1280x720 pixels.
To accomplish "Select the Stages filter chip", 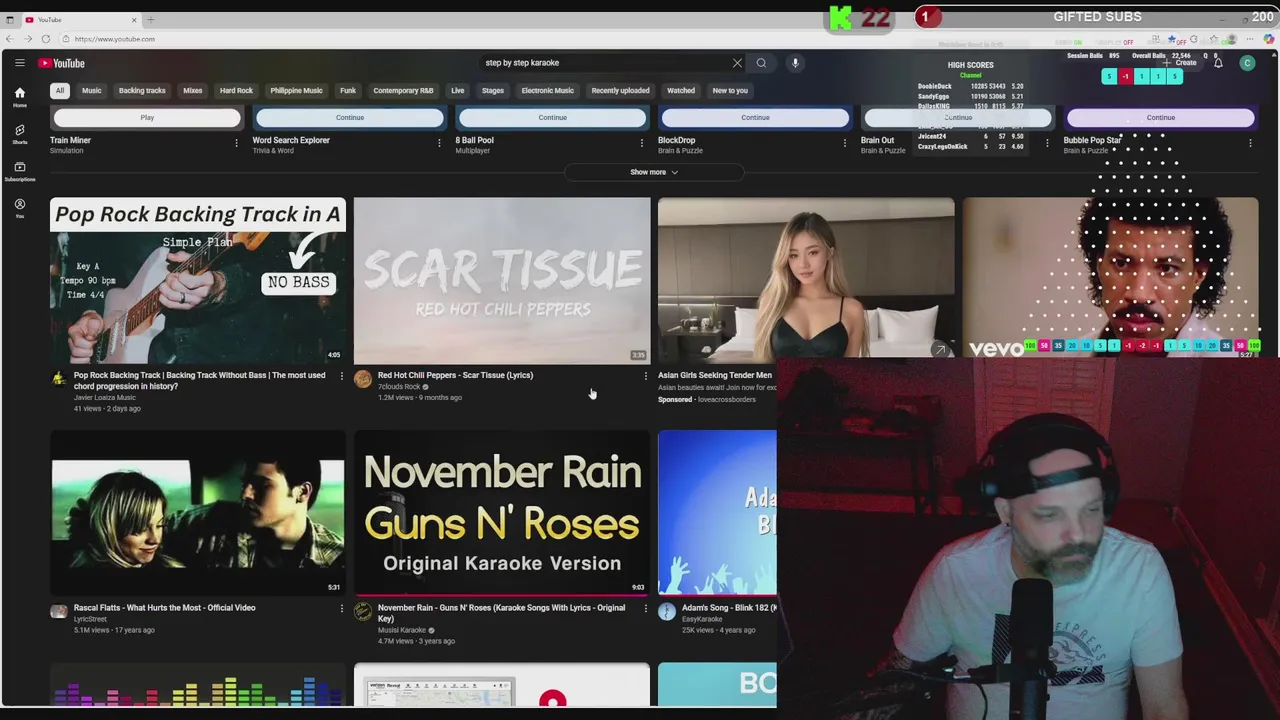I will (x=493, y=90).
